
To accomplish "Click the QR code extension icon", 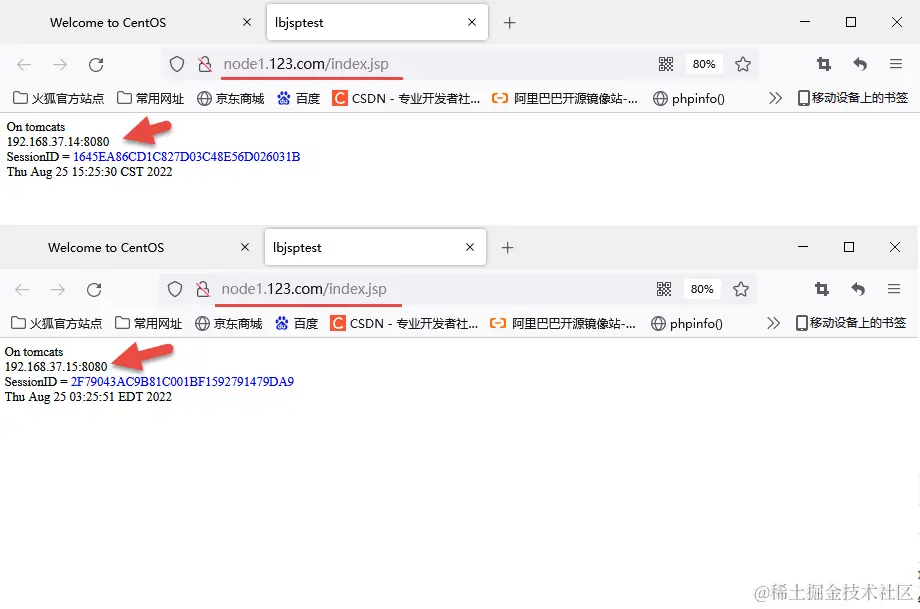I will point(666,62).
